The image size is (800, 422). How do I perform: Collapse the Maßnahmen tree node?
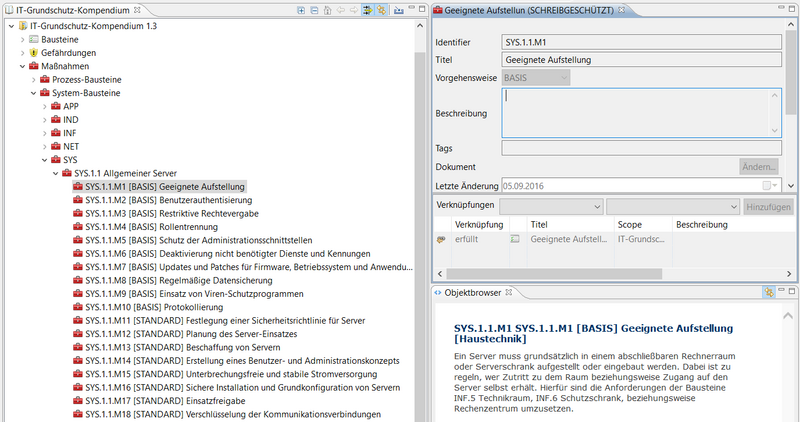22,66
